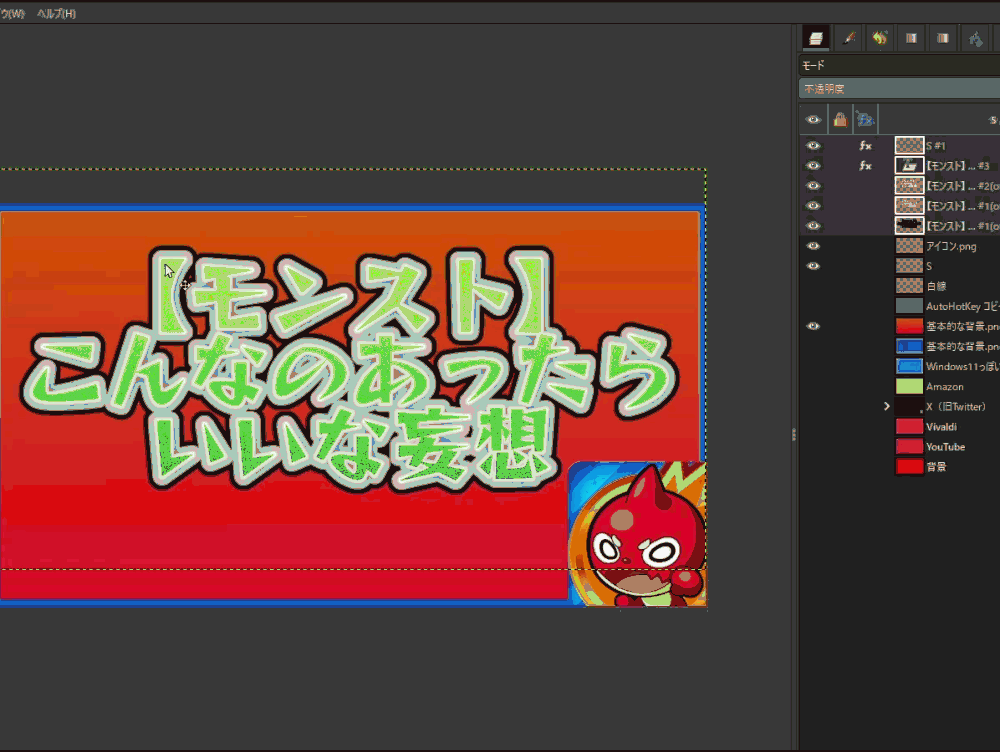Hide the red 基本的な背景.png layer
Viewport: 1000px width, 752px height.
(x=813, y=326)
